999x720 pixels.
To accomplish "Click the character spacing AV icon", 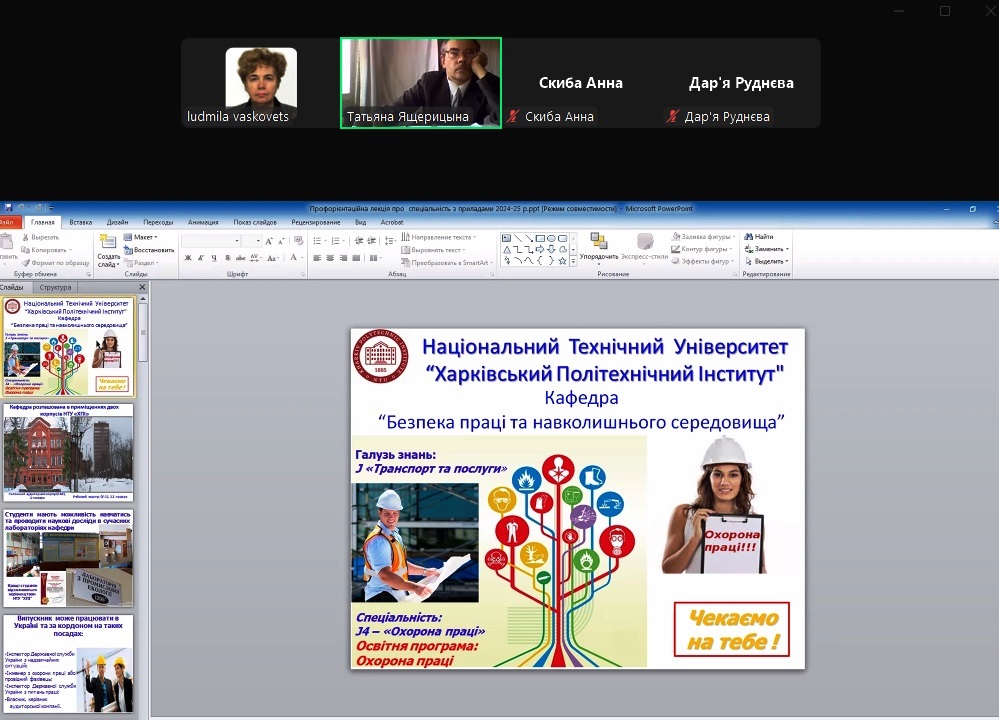I will point(255,258).
